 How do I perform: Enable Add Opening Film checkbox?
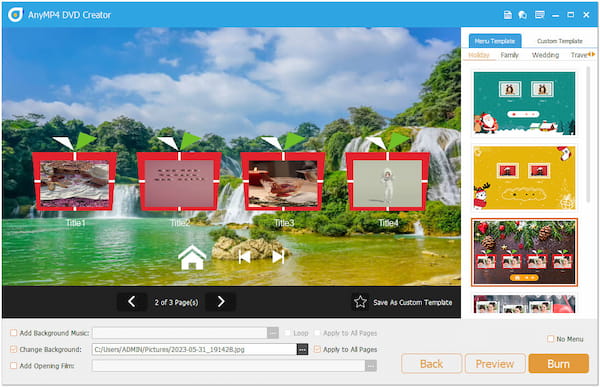[x=14, y=366]
